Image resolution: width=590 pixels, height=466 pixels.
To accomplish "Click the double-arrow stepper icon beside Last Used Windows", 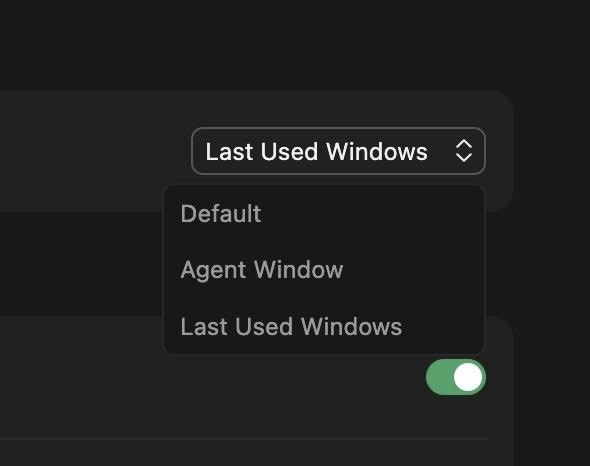I will (464, 151).
